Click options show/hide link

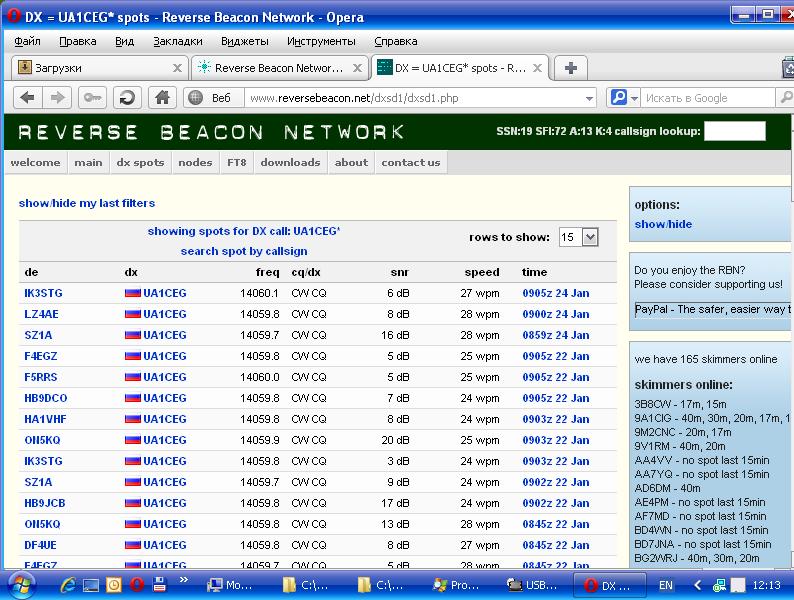pyautogui.click(x=663, y=224)
